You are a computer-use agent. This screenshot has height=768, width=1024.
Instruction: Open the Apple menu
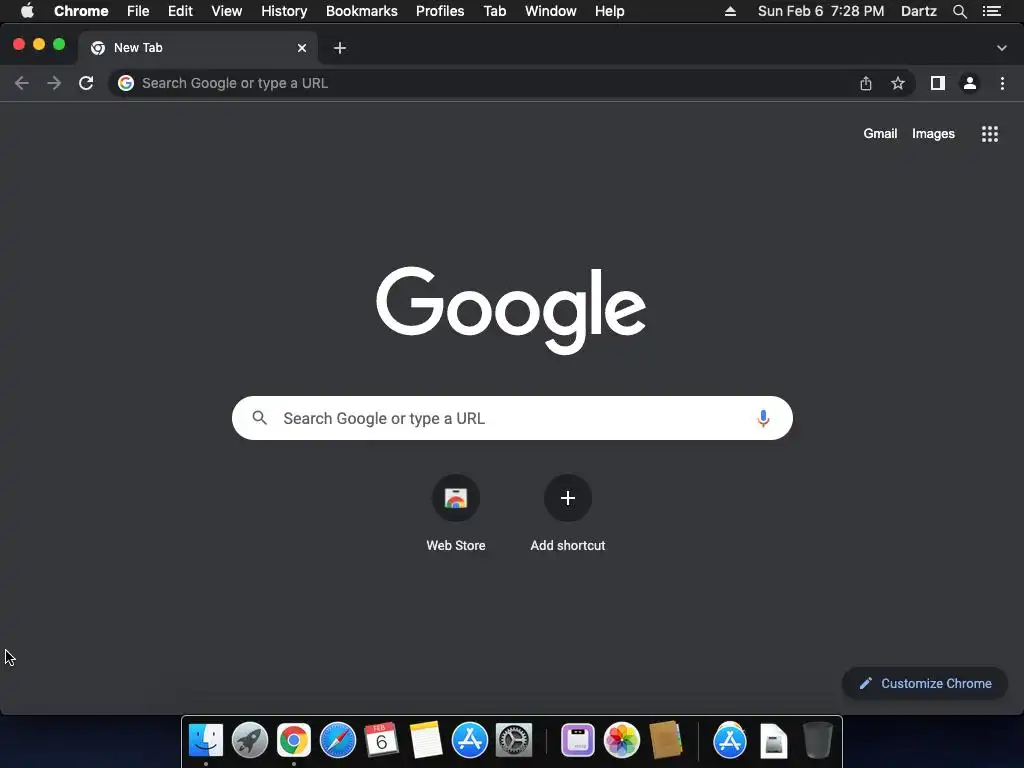pos(27,11)
